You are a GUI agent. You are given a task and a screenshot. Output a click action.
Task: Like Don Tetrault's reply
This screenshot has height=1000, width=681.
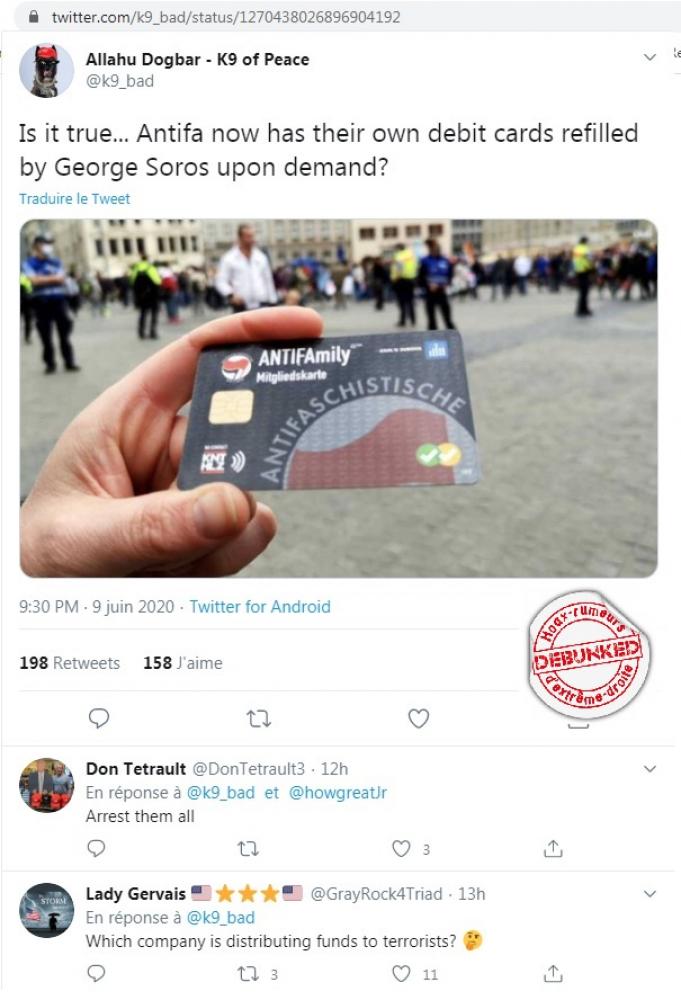coord(401,848)
